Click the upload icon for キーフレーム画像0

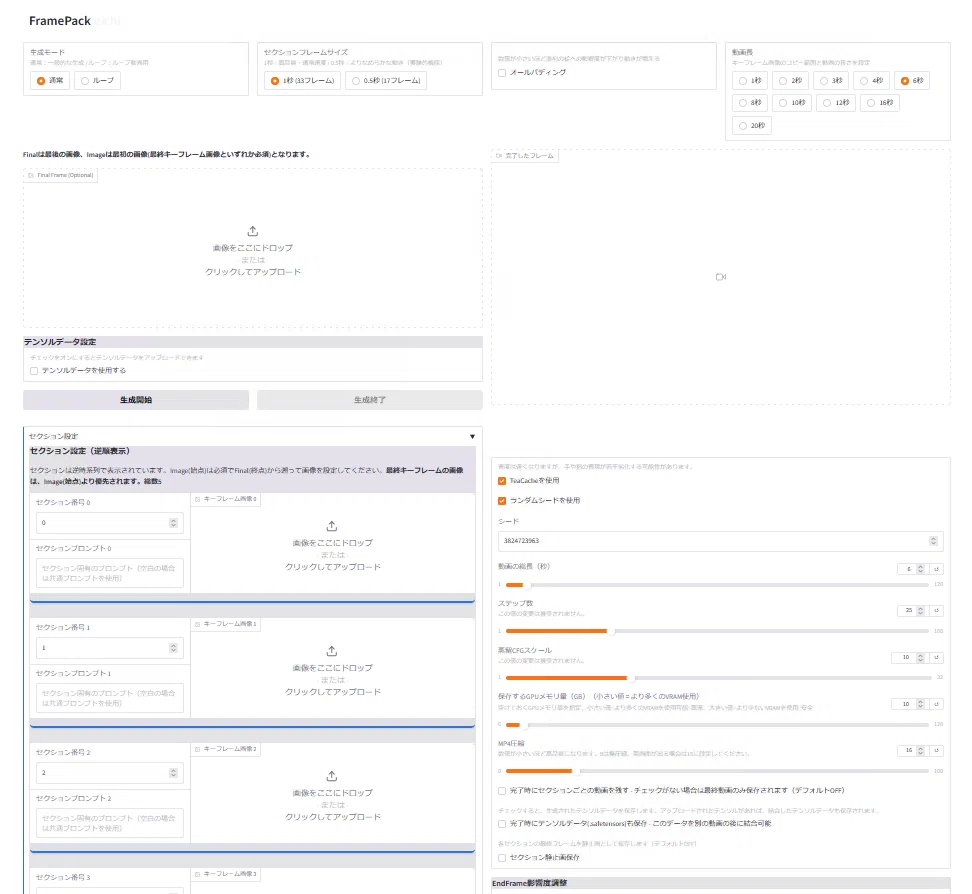tap(332, 526)
